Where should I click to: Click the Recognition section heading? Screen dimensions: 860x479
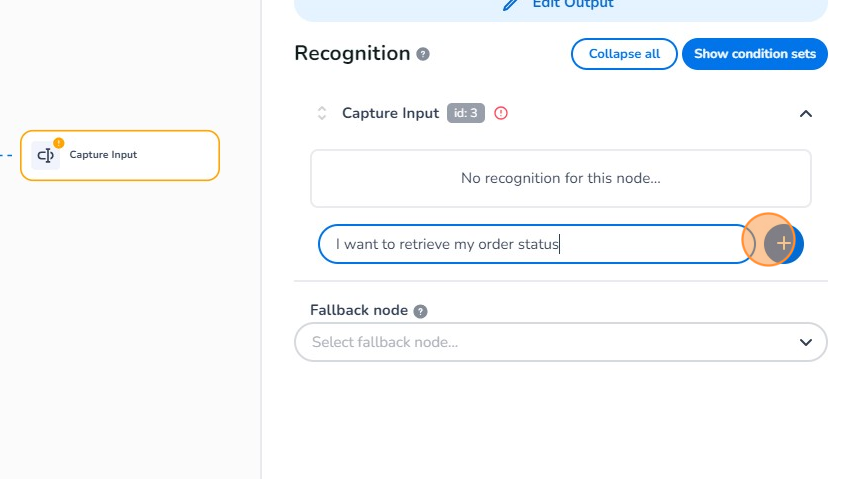tap(352, 54)
